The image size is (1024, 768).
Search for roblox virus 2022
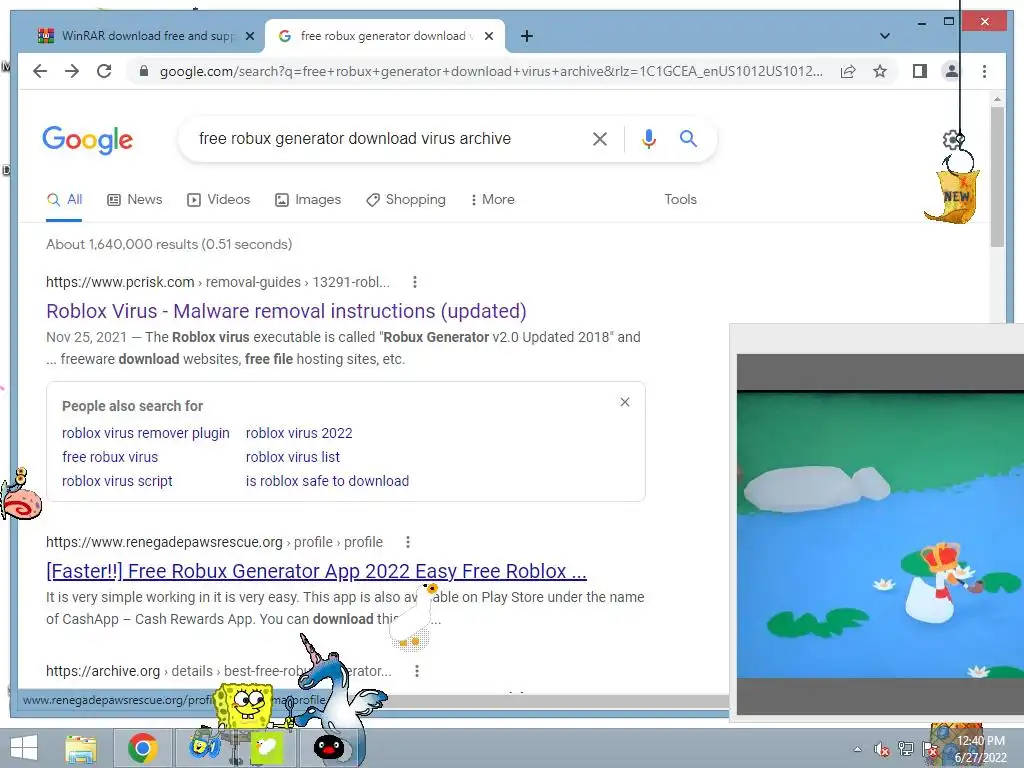[299, 433]
